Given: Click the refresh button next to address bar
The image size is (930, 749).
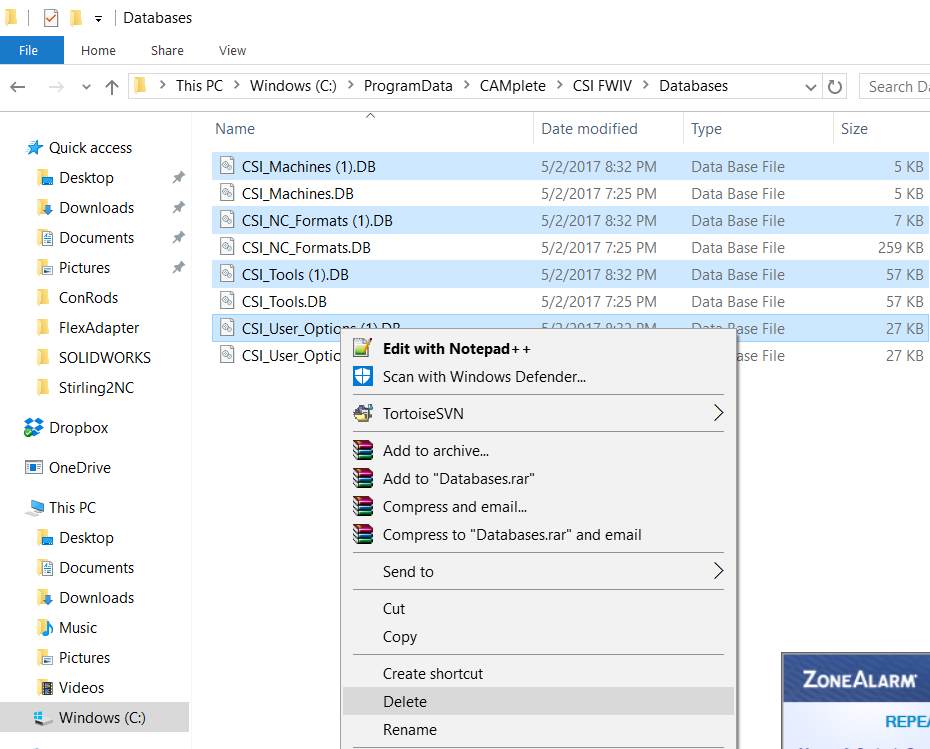Looking at the screenshot, I should [836, 86].
